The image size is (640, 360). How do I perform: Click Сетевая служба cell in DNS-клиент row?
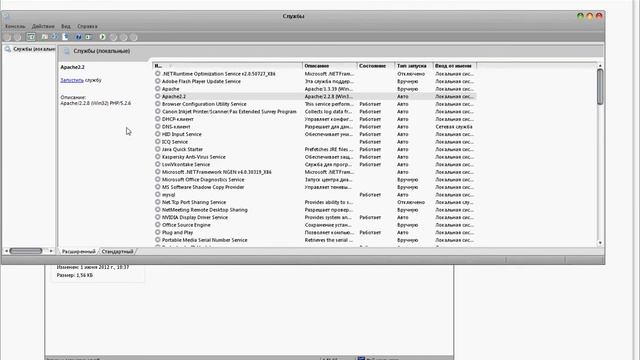click(454, 127)
